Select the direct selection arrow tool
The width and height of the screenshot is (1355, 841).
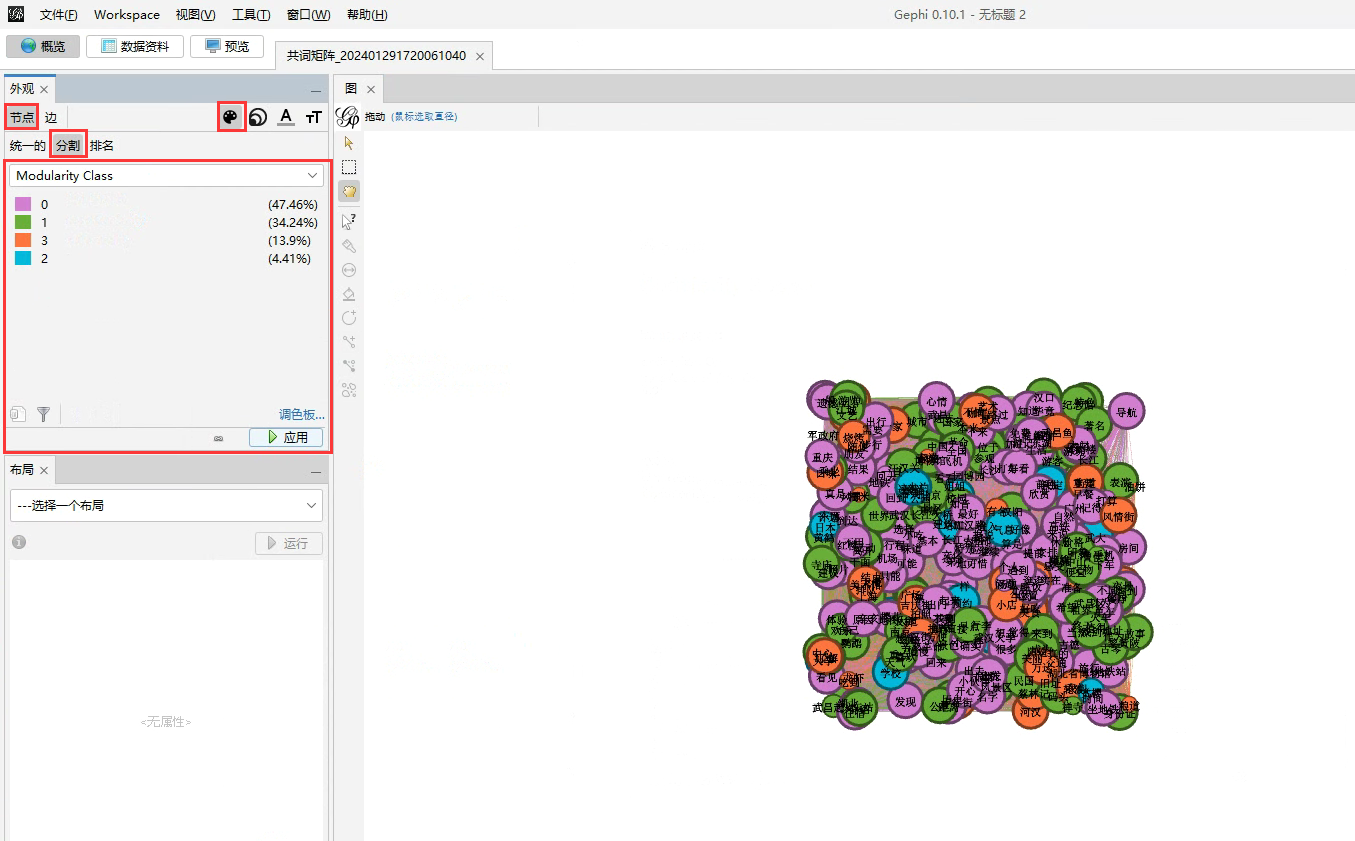[348, 144]
